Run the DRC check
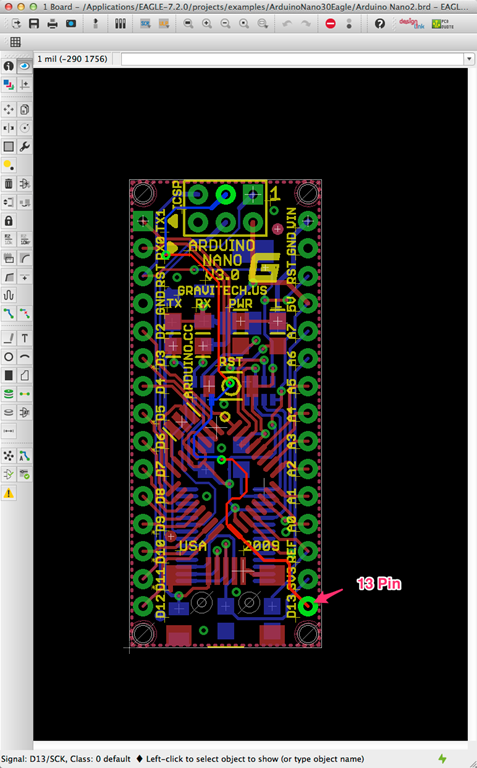477x768 pixels. click(24, 474)
